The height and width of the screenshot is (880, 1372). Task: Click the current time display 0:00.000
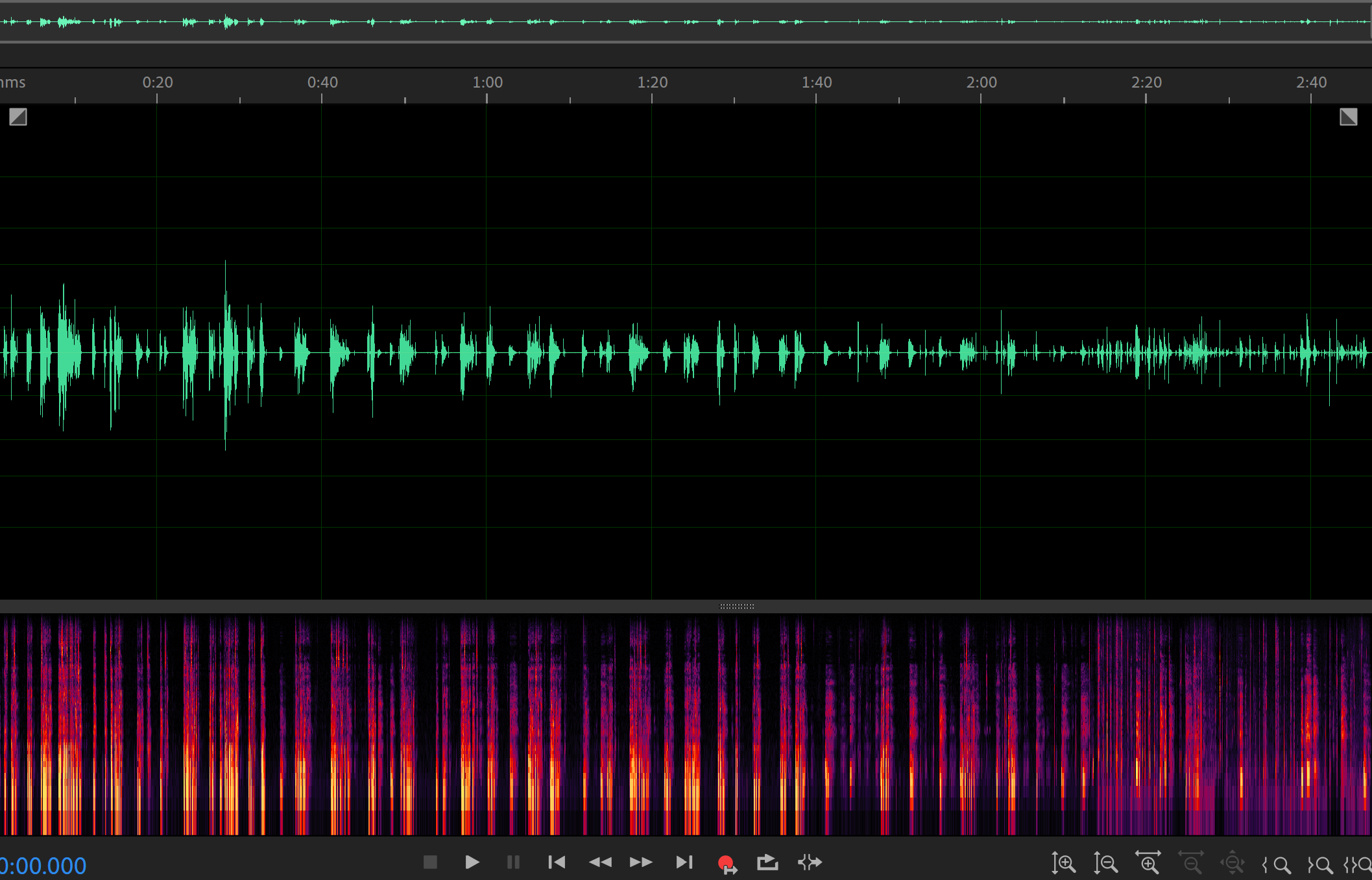(x=43, y=866)
